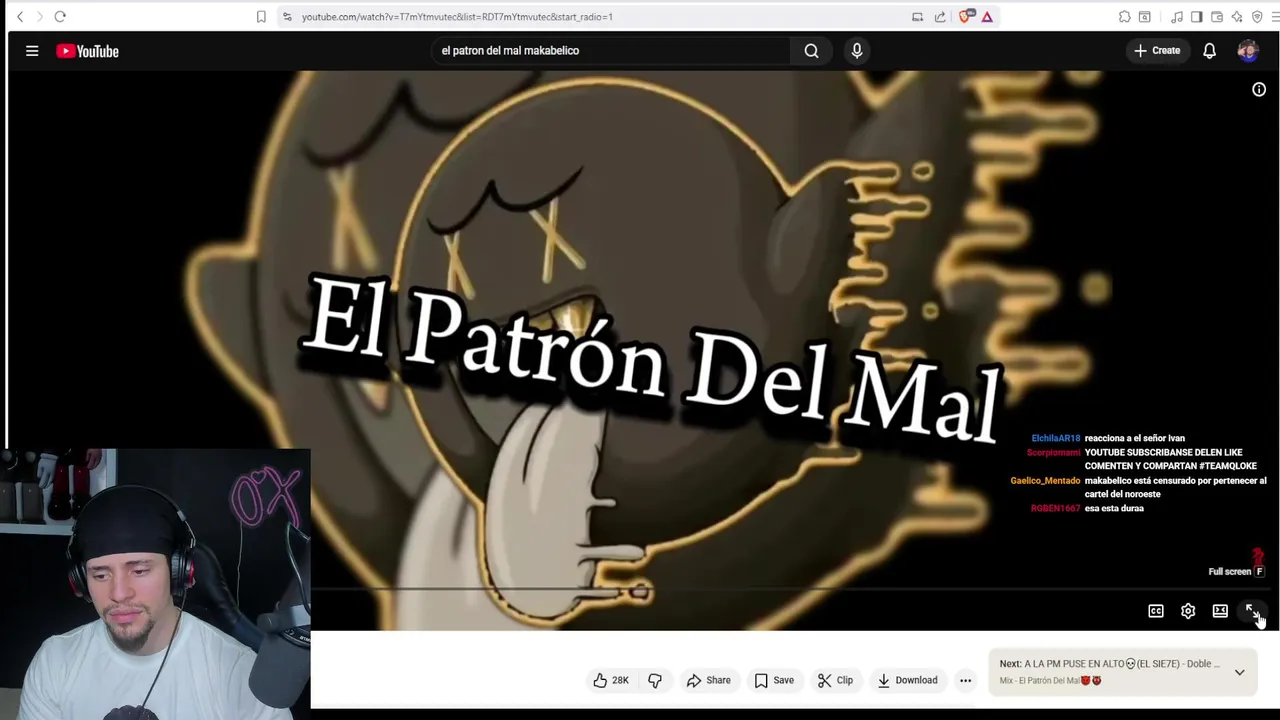Click chat username Gaelico_Mentado
Viewport: 1280px width, 720px height.
tap(1045, 481)
